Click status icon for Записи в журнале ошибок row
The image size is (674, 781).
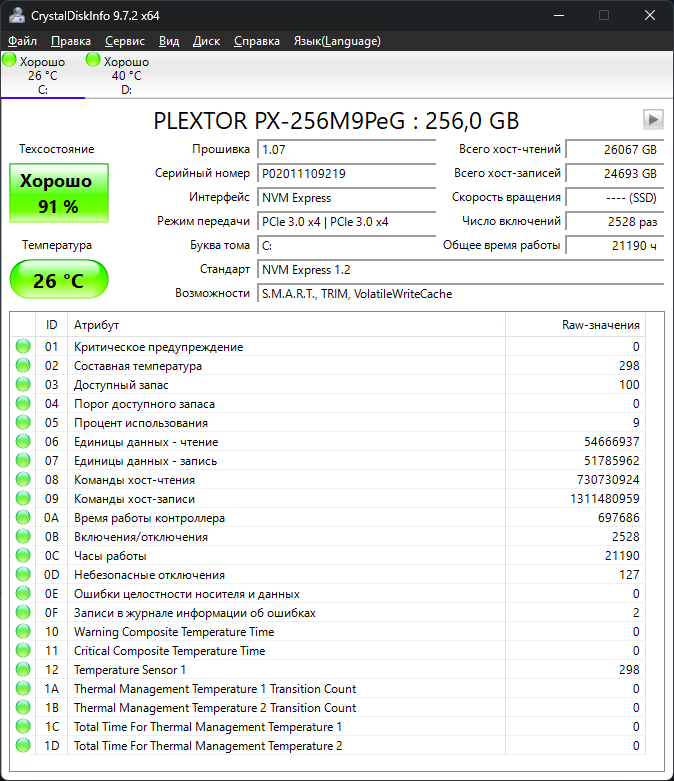(x=23, y=612)
